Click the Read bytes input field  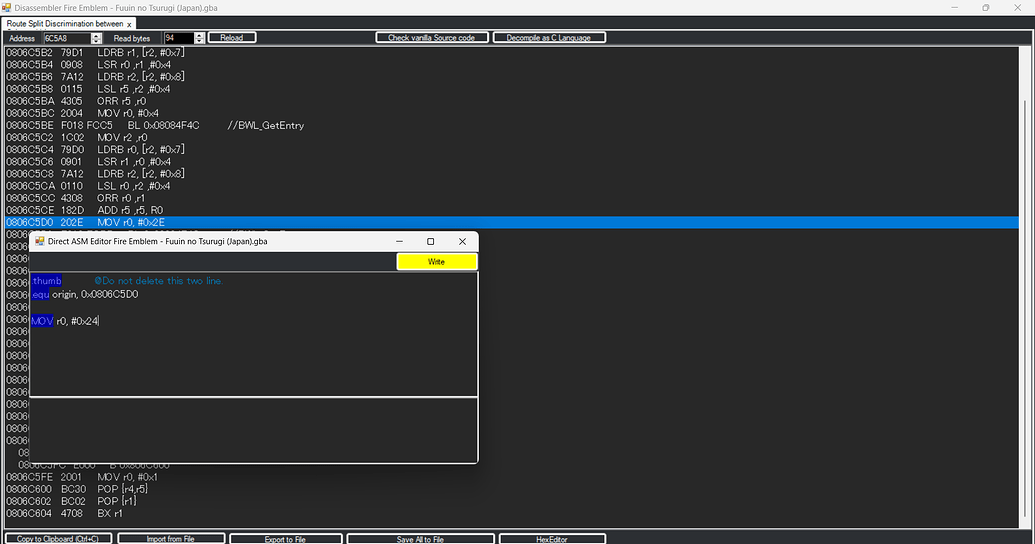(x=179, y=38)
